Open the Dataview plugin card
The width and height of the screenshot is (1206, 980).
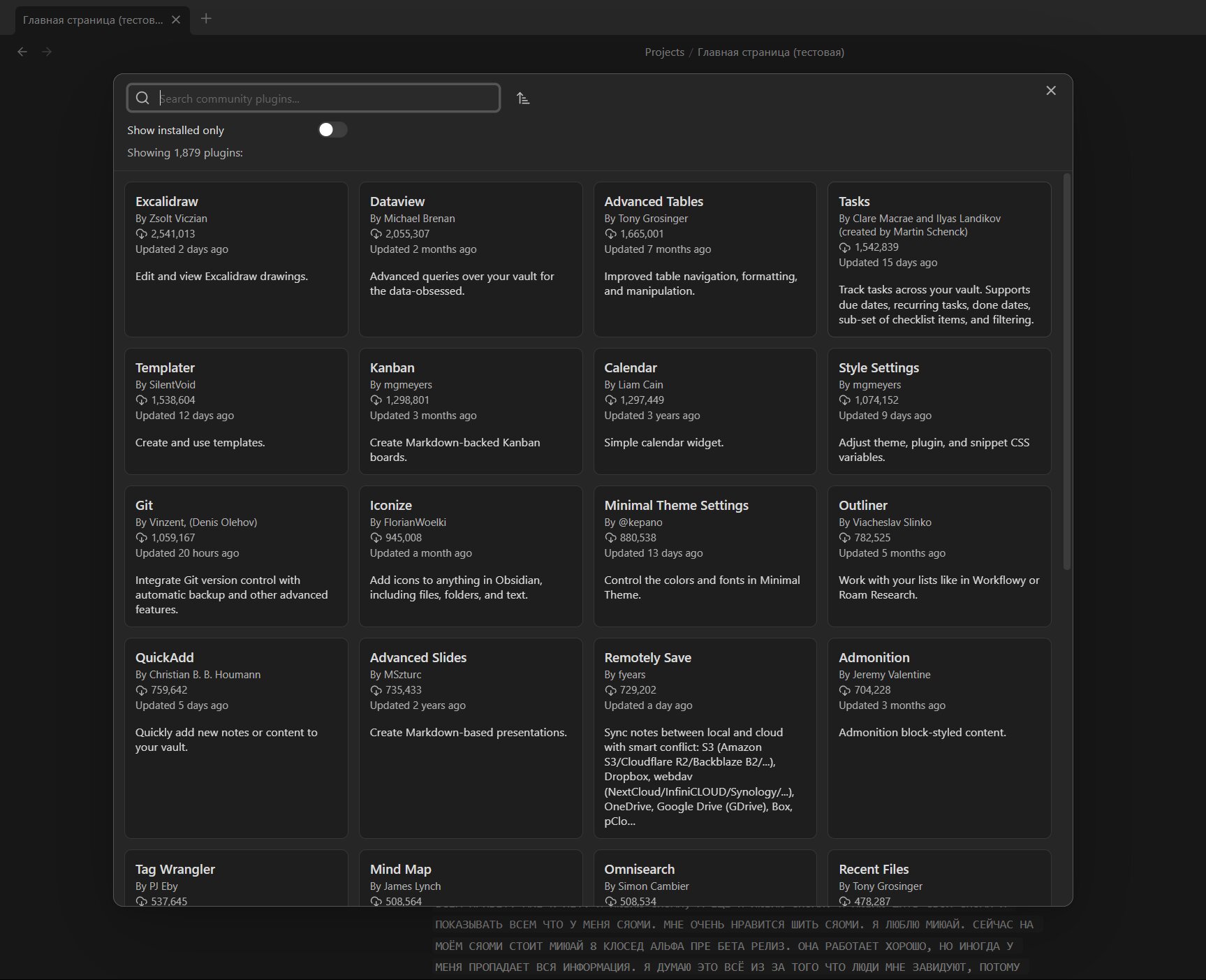click(471, 259)
